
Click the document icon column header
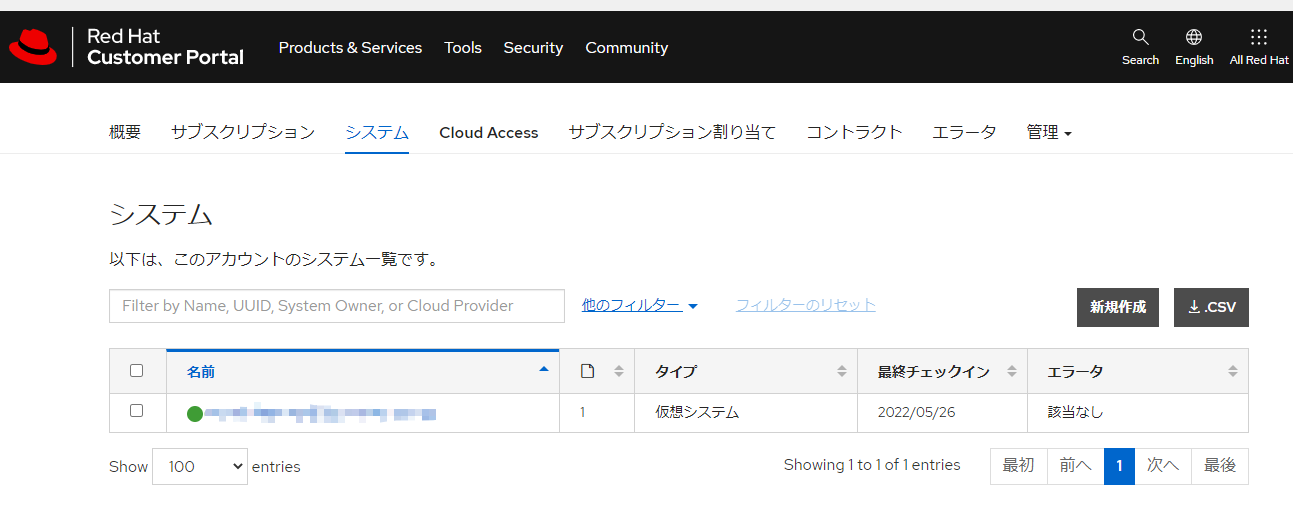(588, 371)
